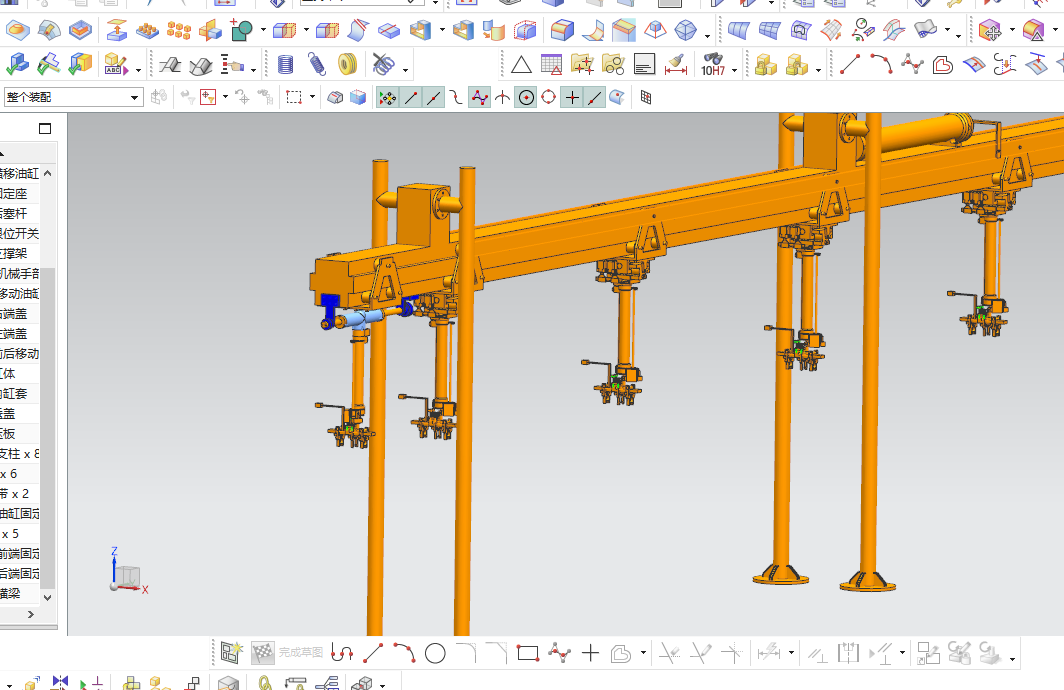
Task: Click the Studio Spline icon in bottom toolbar
Action: point(559,654)
